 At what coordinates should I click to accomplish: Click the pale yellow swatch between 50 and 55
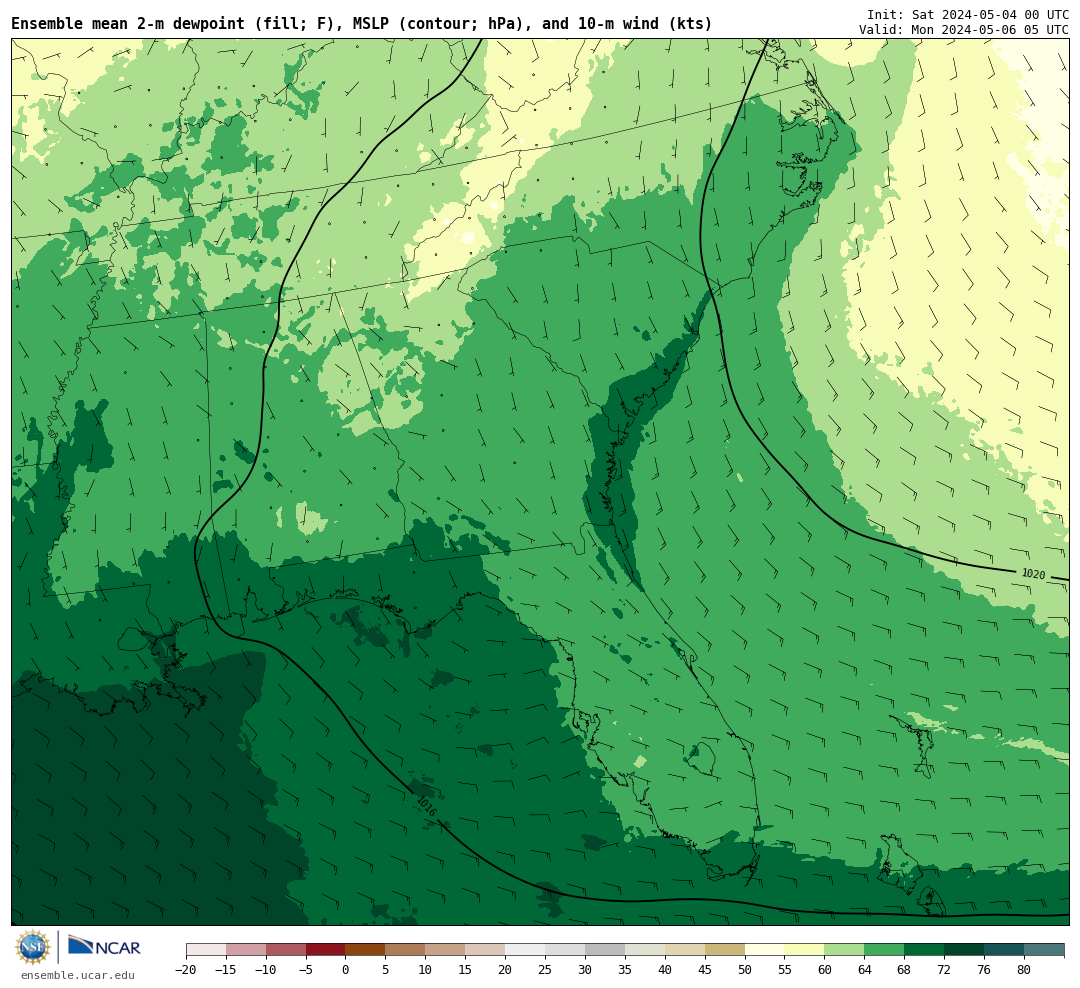pos(765,950)
